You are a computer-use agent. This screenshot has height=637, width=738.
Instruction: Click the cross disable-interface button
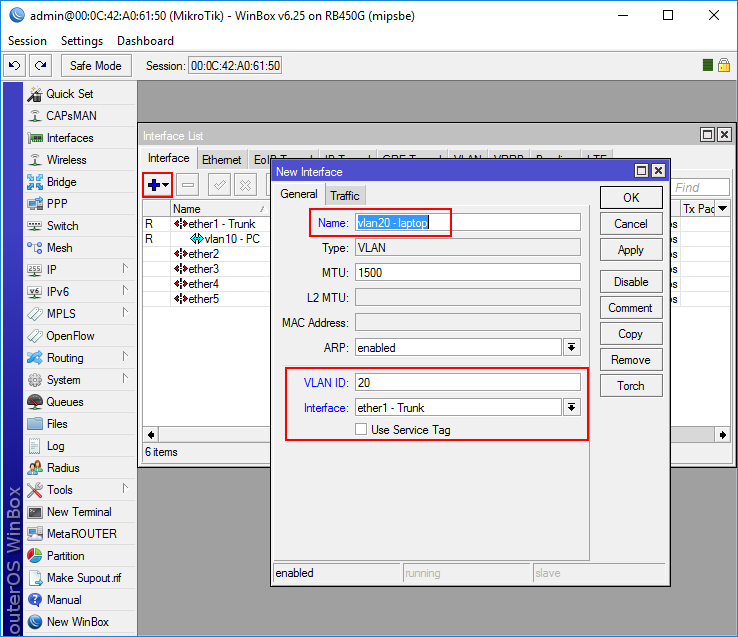[x=245, y=185]
